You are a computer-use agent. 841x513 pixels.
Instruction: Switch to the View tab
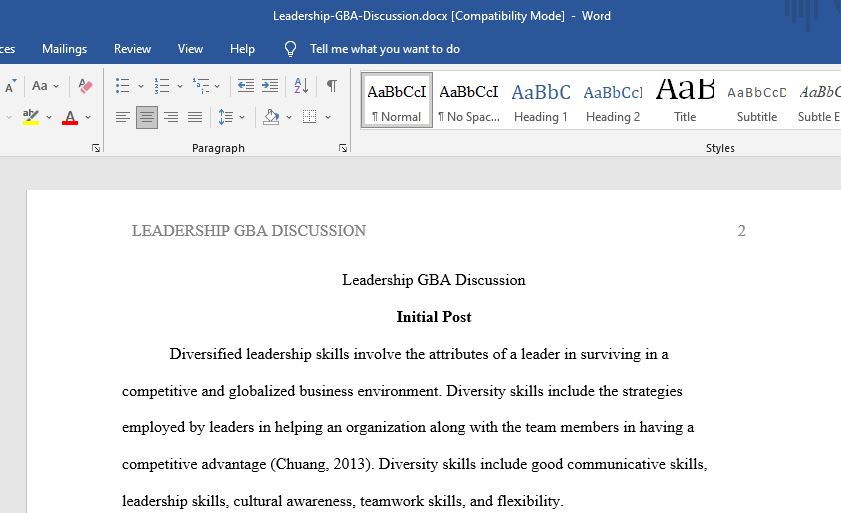point(190,49)
